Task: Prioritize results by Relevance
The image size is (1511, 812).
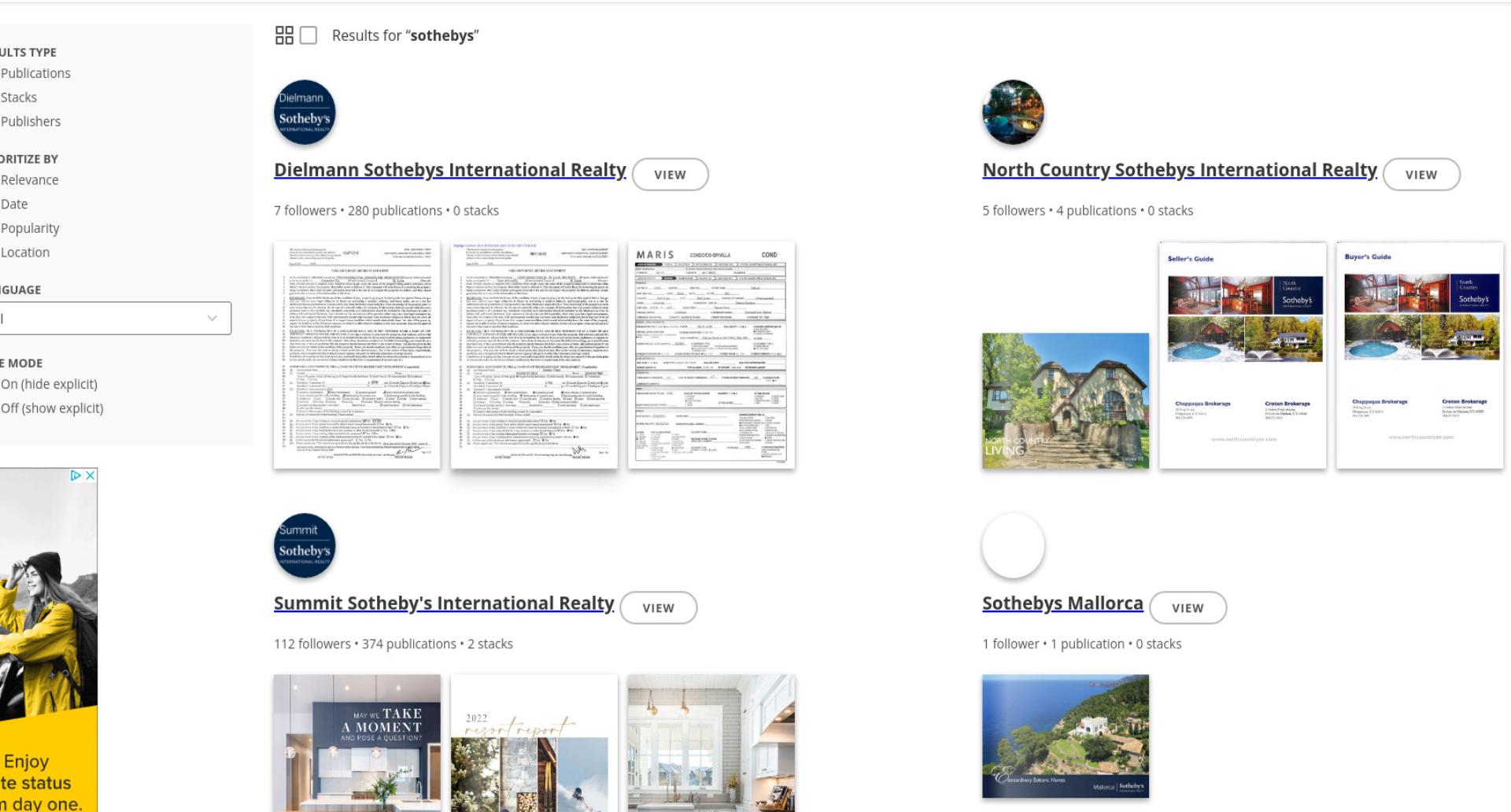Action: [x=29, y=179]
